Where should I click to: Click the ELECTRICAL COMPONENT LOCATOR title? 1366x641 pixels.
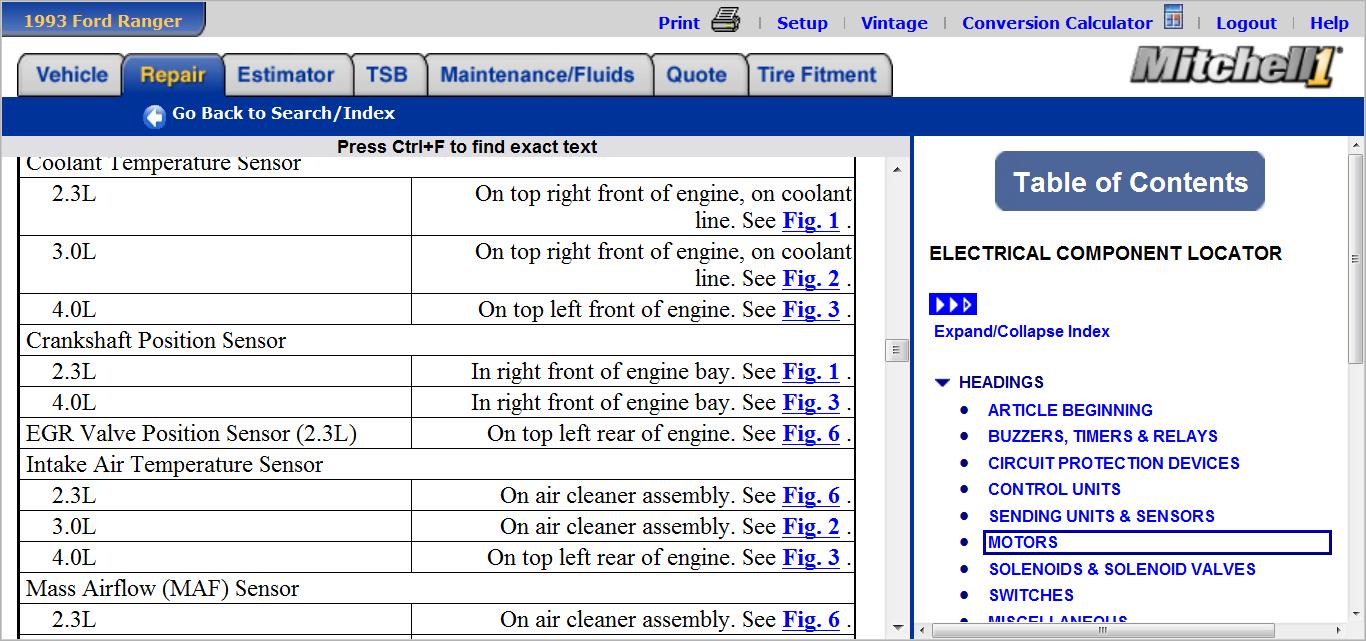[x=1106, y=254]
